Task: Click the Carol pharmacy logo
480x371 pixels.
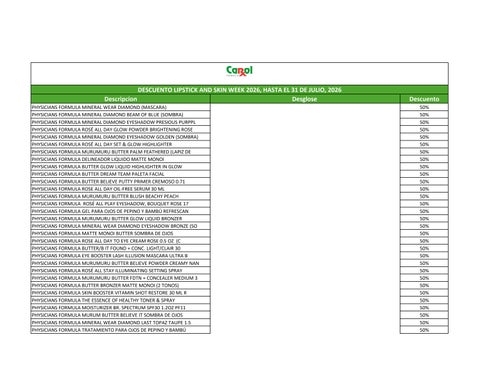Action: click(x=239, y=71)
